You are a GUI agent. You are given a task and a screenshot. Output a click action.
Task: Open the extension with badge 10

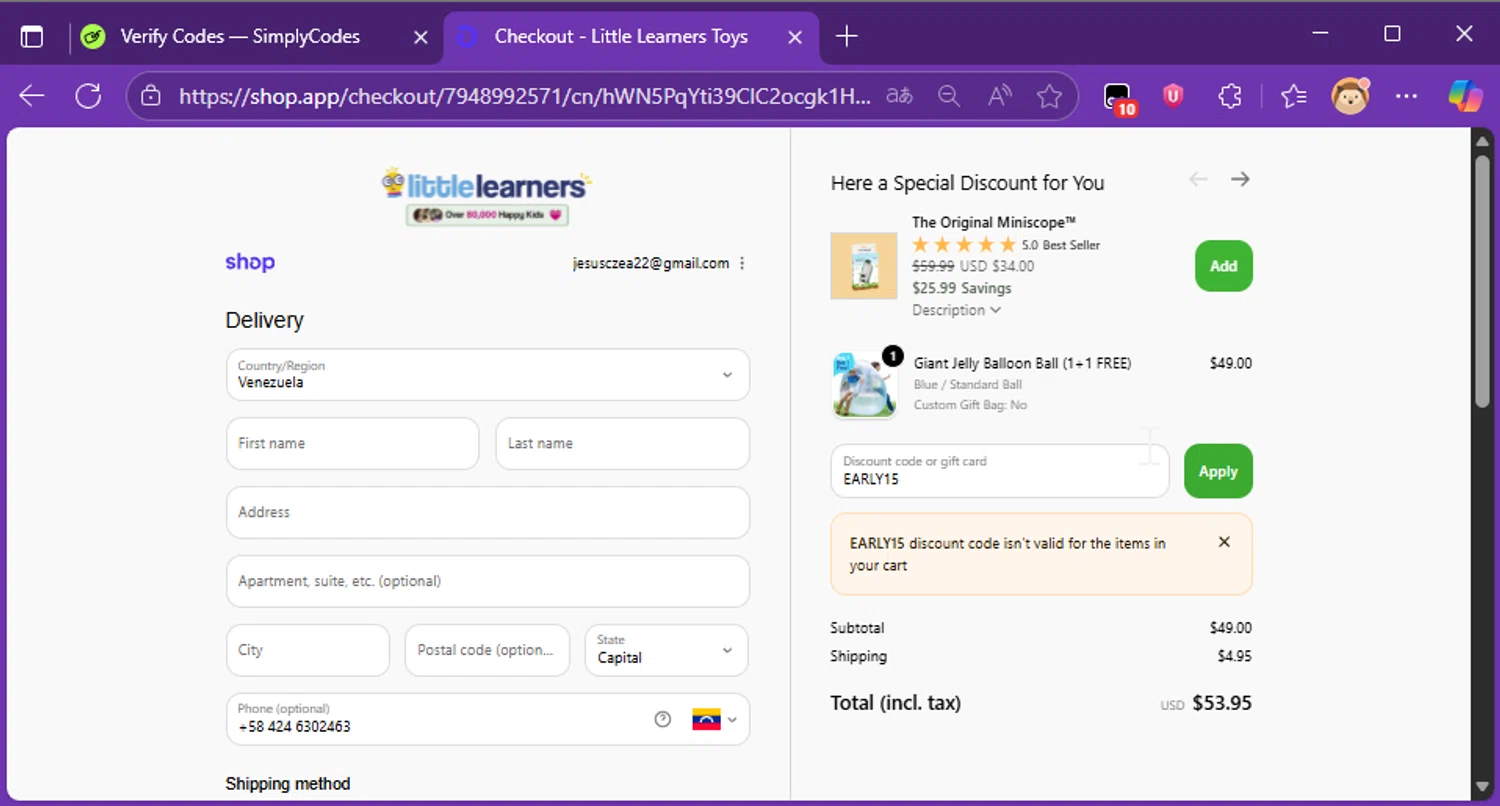[x=1118, y=97]
